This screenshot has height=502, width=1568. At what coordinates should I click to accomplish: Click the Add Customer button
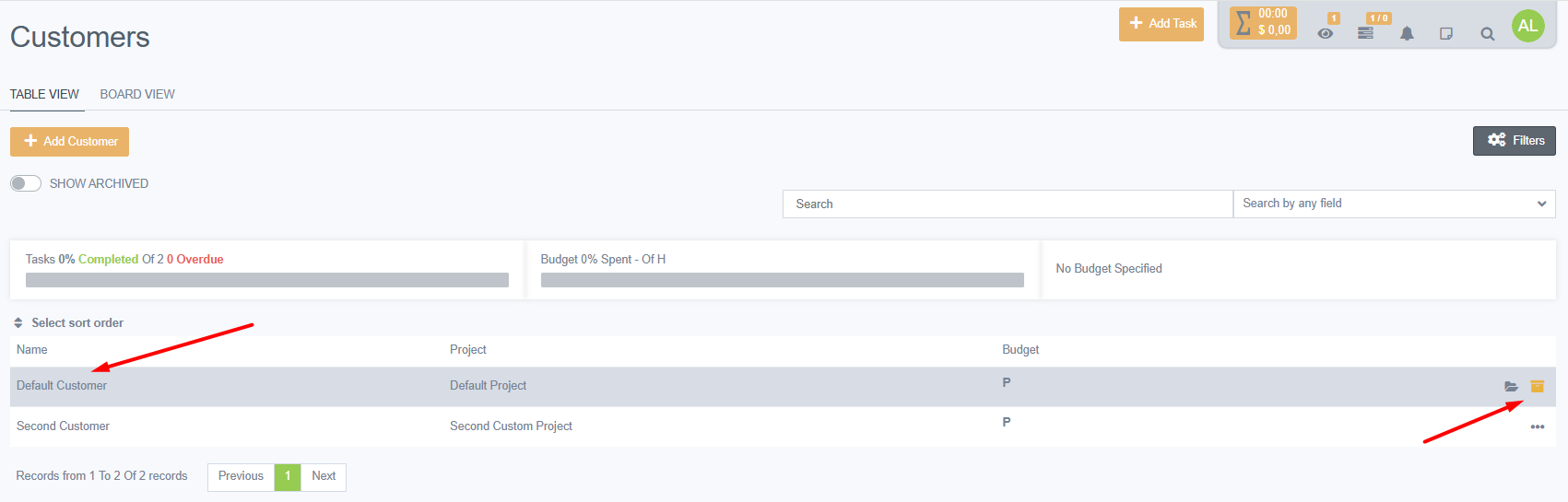[70, 141]
